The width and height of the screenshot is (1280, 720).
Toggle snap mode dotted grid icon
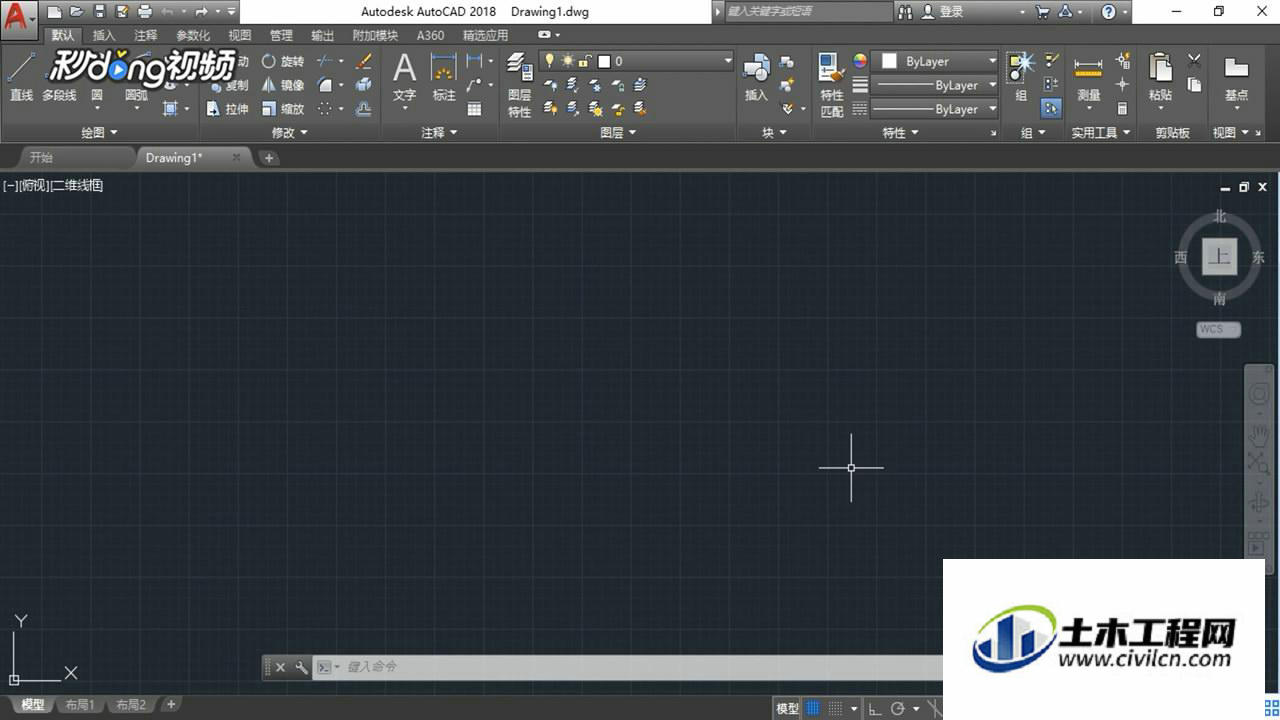(836, 708)
